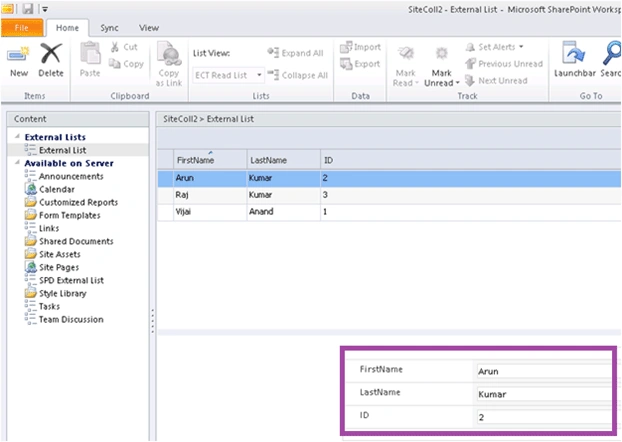The image size is (622, 442).
Task: Go to Previous Unread item
Action: coord(504,63)
